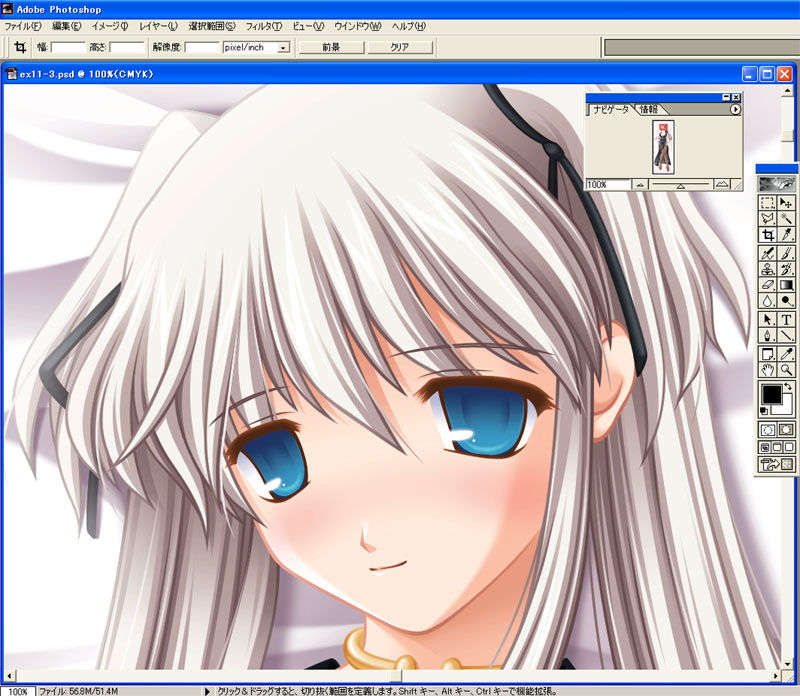Open the pixel/inch resolution unit dropdown
The width and height of the screenshot is (800, 696).
pos(283,47)
